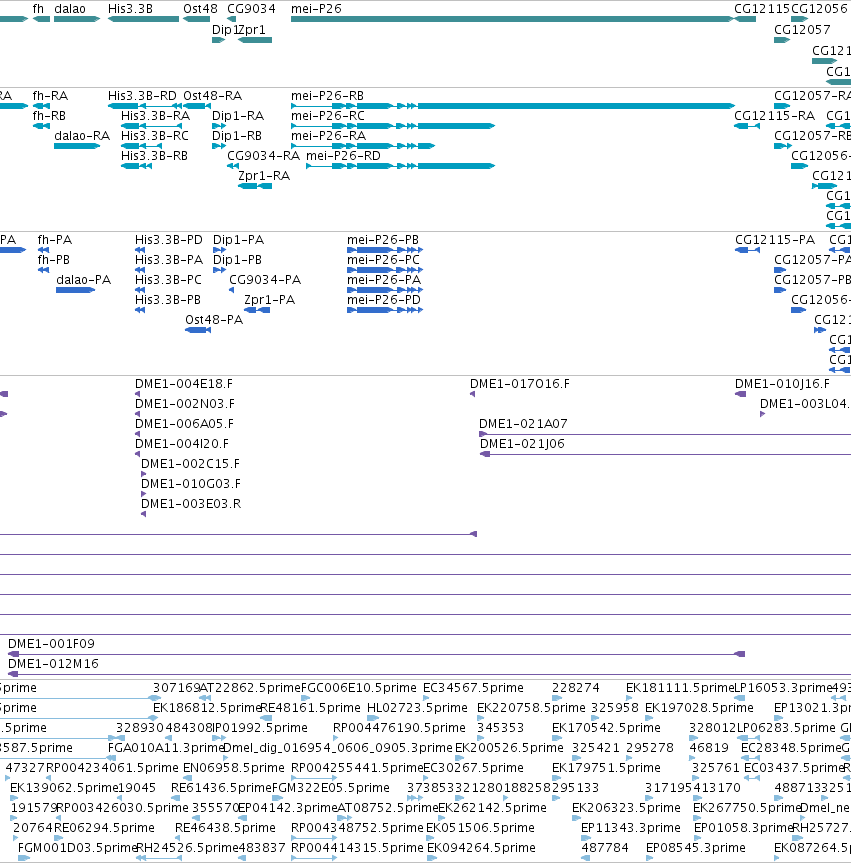Click protein mei-P26-PB label

[x=383, y=240]
